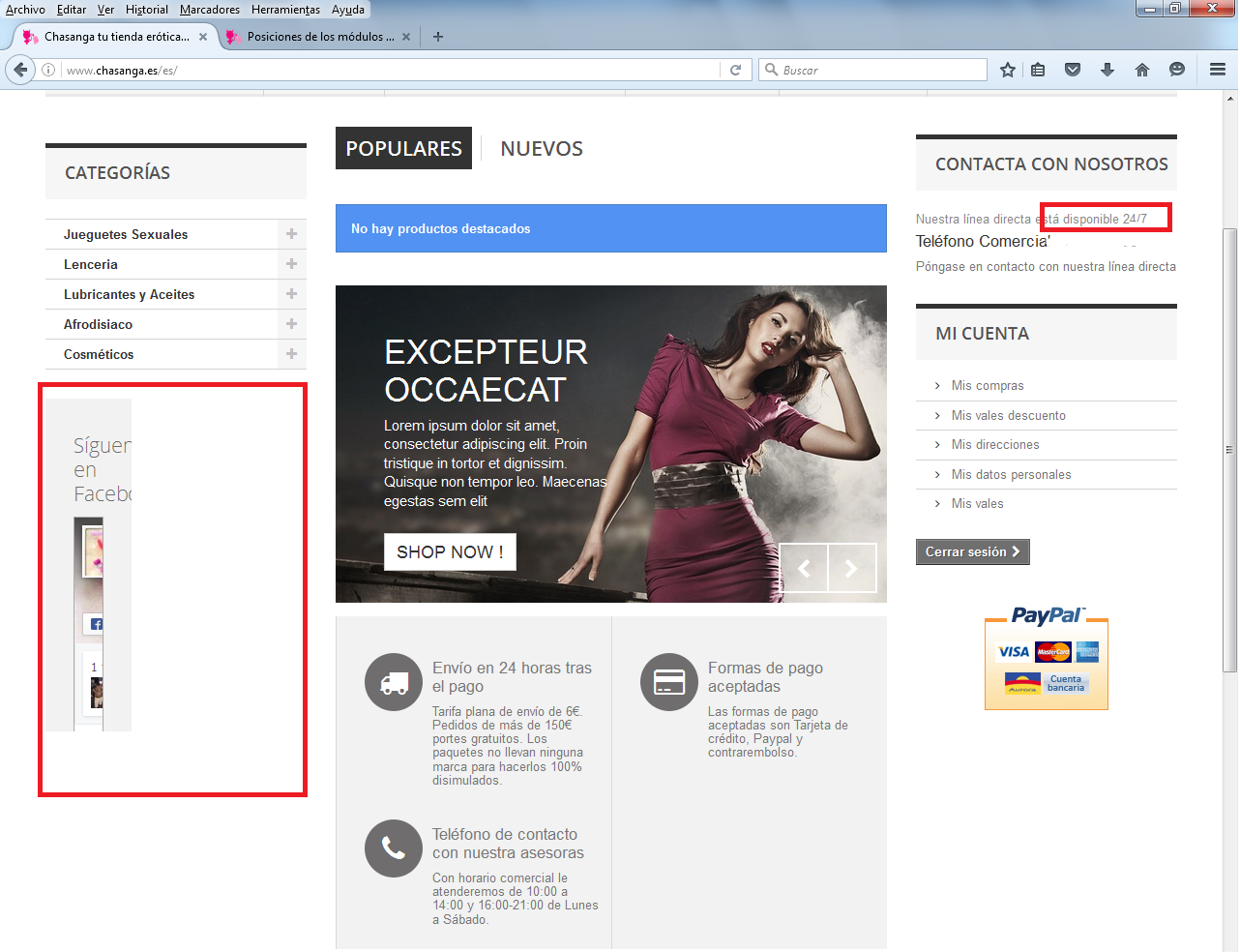
Task: Save page to Pocket
Action: click(1073, 70)
